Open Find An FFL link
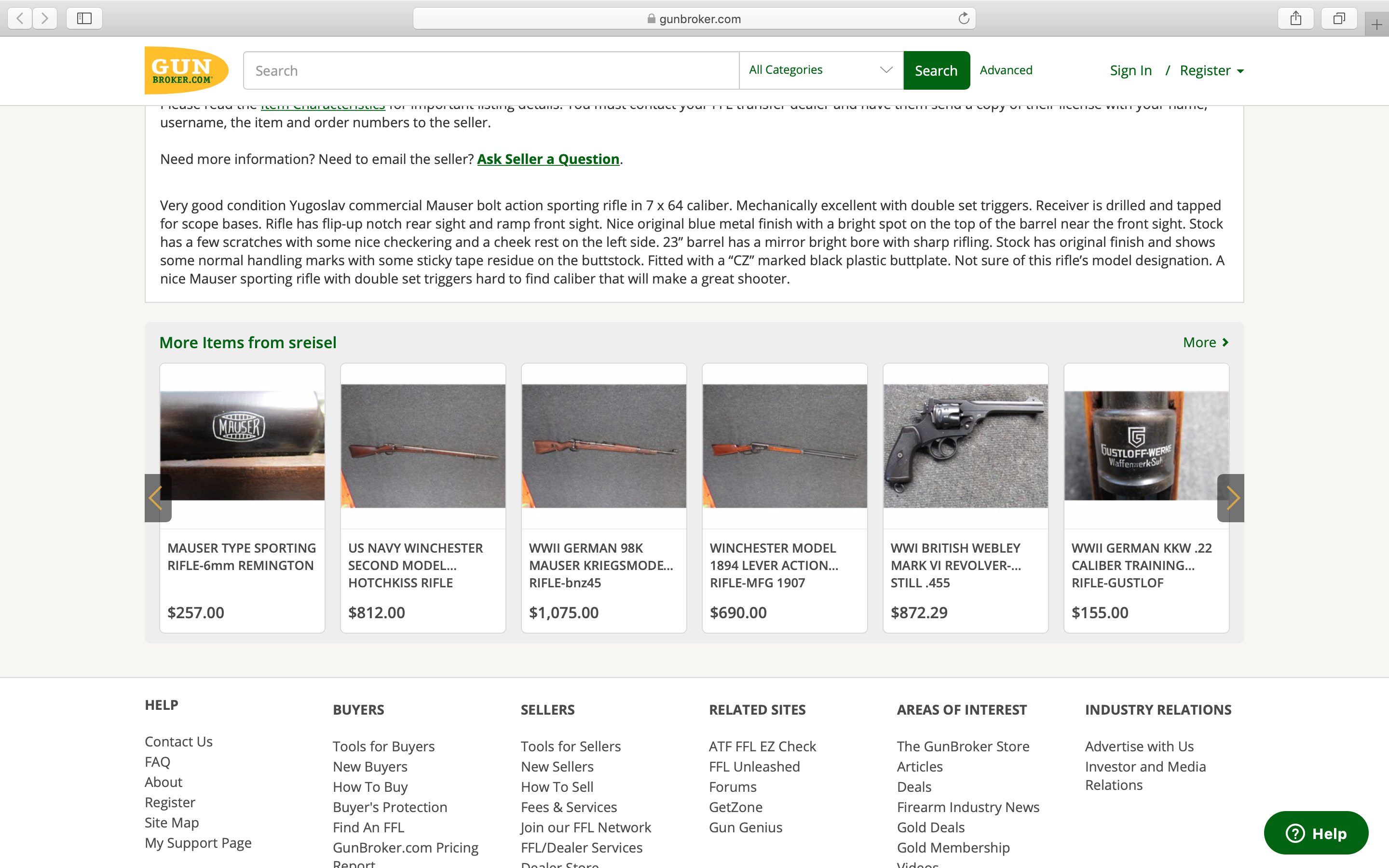This screenshot has width=1389, height=868. (x=368, y=827)
